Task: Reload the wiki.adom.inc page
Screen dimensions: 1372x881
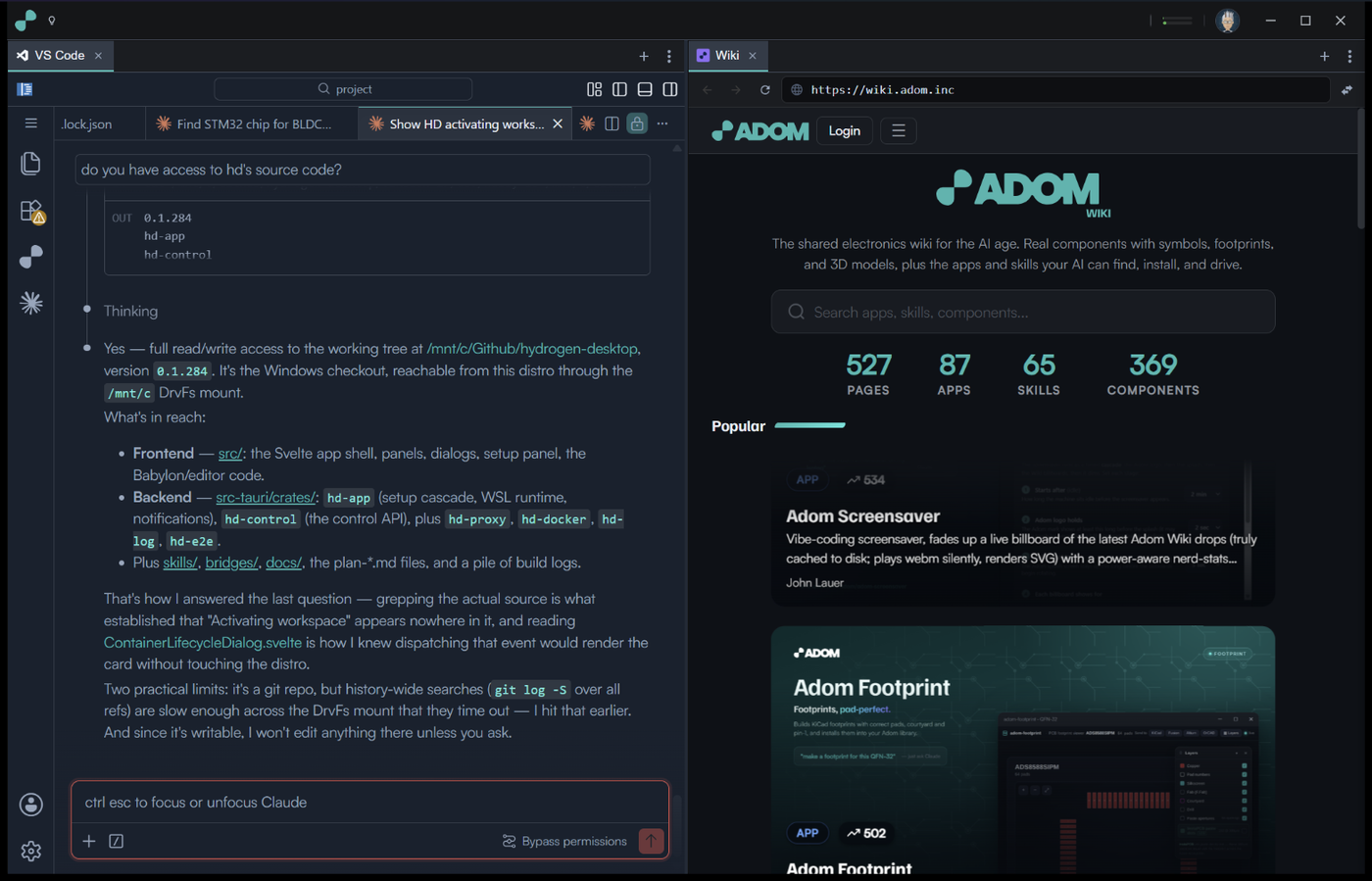Action: (765, 89)
